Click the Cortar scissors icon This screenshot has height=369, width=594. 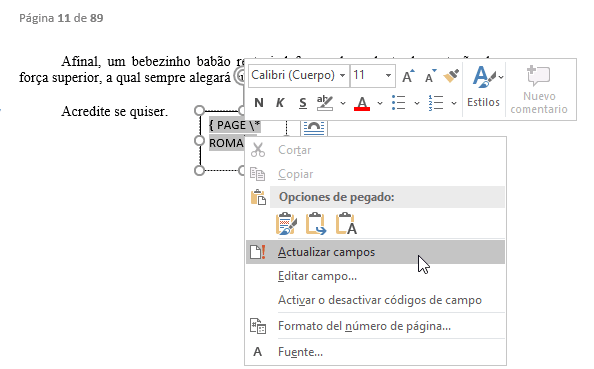258,150
